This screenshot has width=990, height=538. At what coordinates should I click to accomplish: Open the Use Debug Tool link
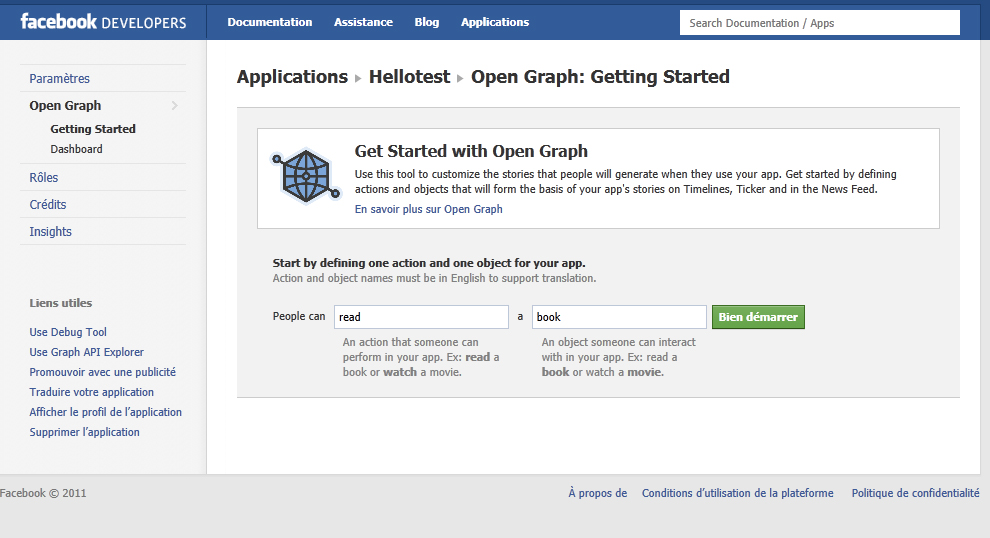[68, 332]
